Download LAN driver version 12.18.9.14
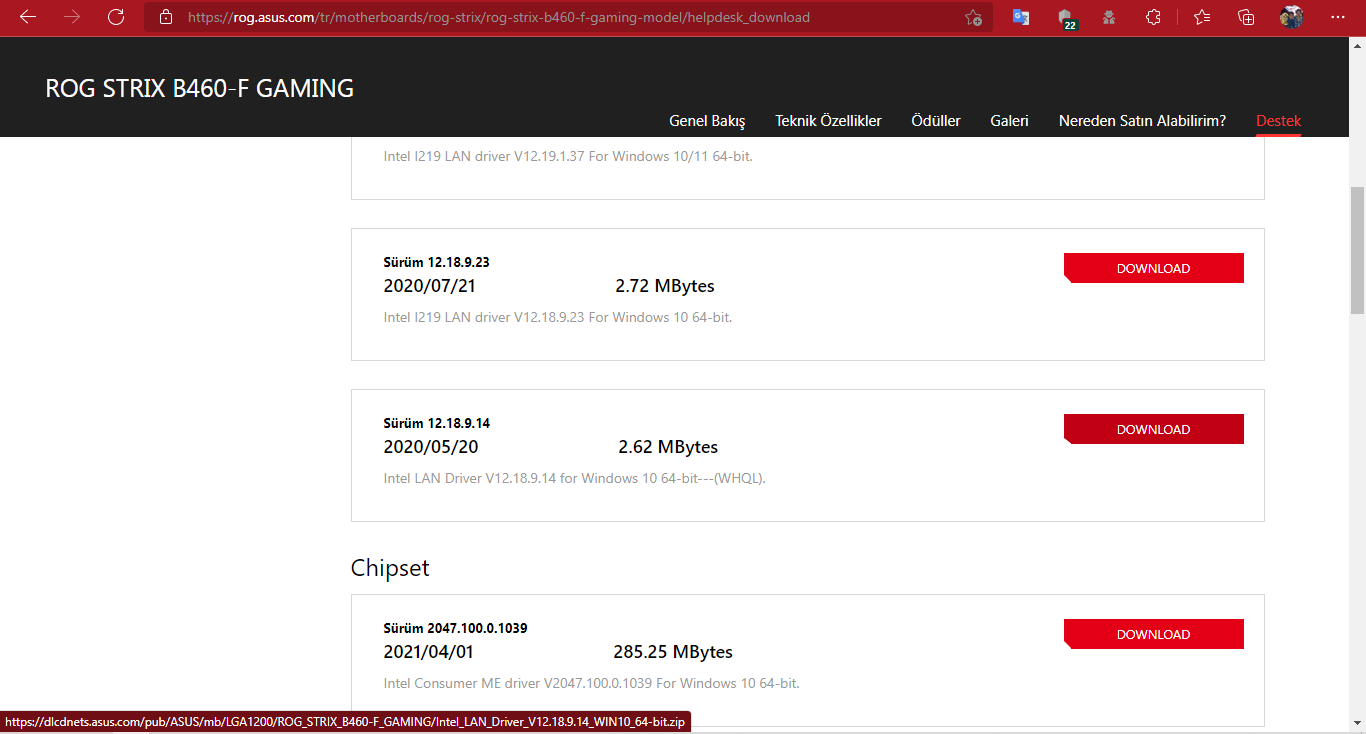The image size is (1366, 734). [1154, 429]
